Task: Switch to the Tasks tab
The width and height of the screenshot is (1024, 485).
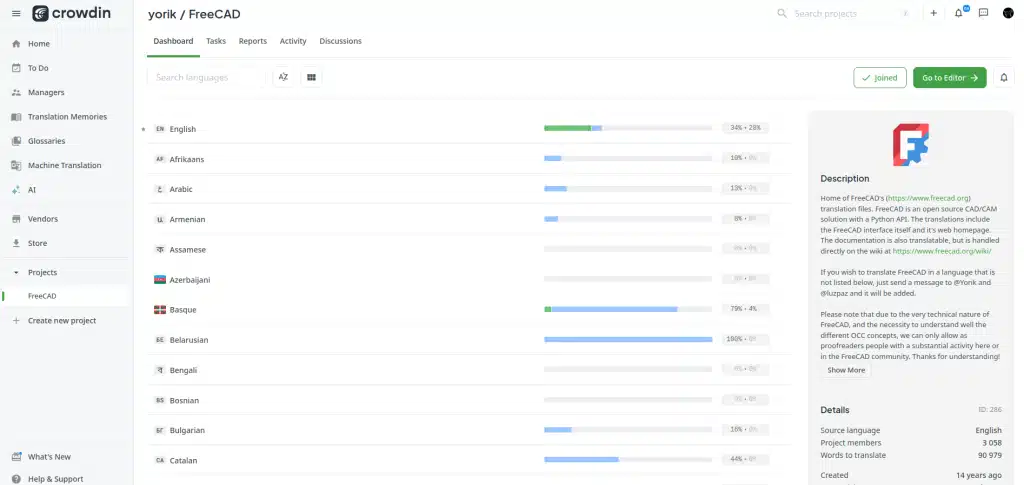Action: point(216,41)
